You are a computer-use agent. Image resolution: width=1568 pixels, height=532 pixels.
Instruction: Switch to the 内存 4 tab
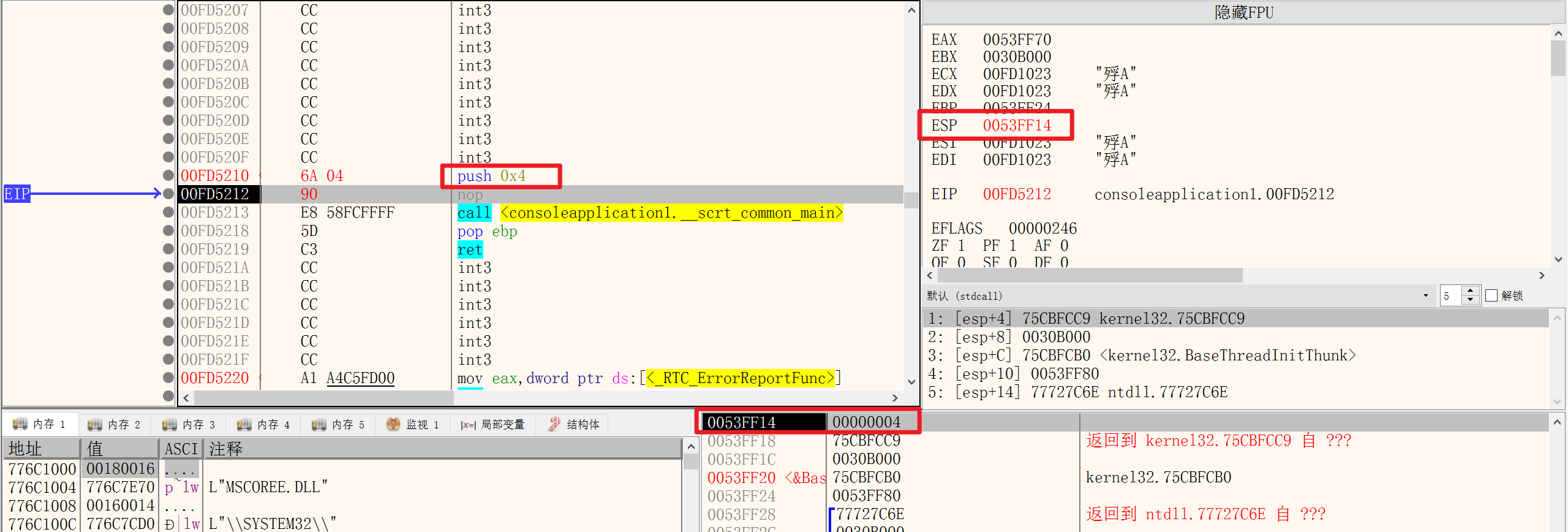pos(263,424)
